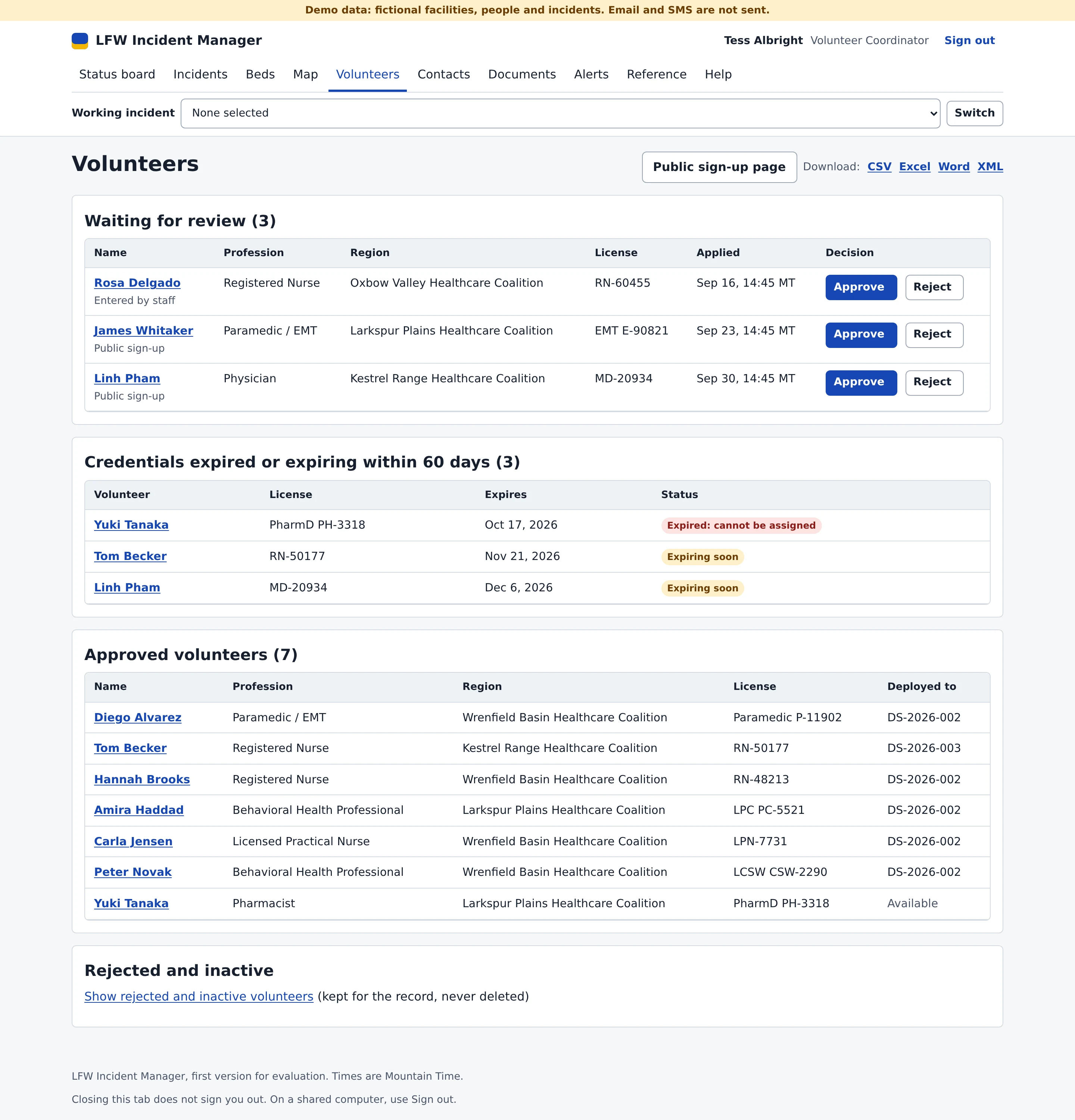Screen dimensions: 1075x1120
Task: Open Carla Jensen's profile
Action: 133,841
